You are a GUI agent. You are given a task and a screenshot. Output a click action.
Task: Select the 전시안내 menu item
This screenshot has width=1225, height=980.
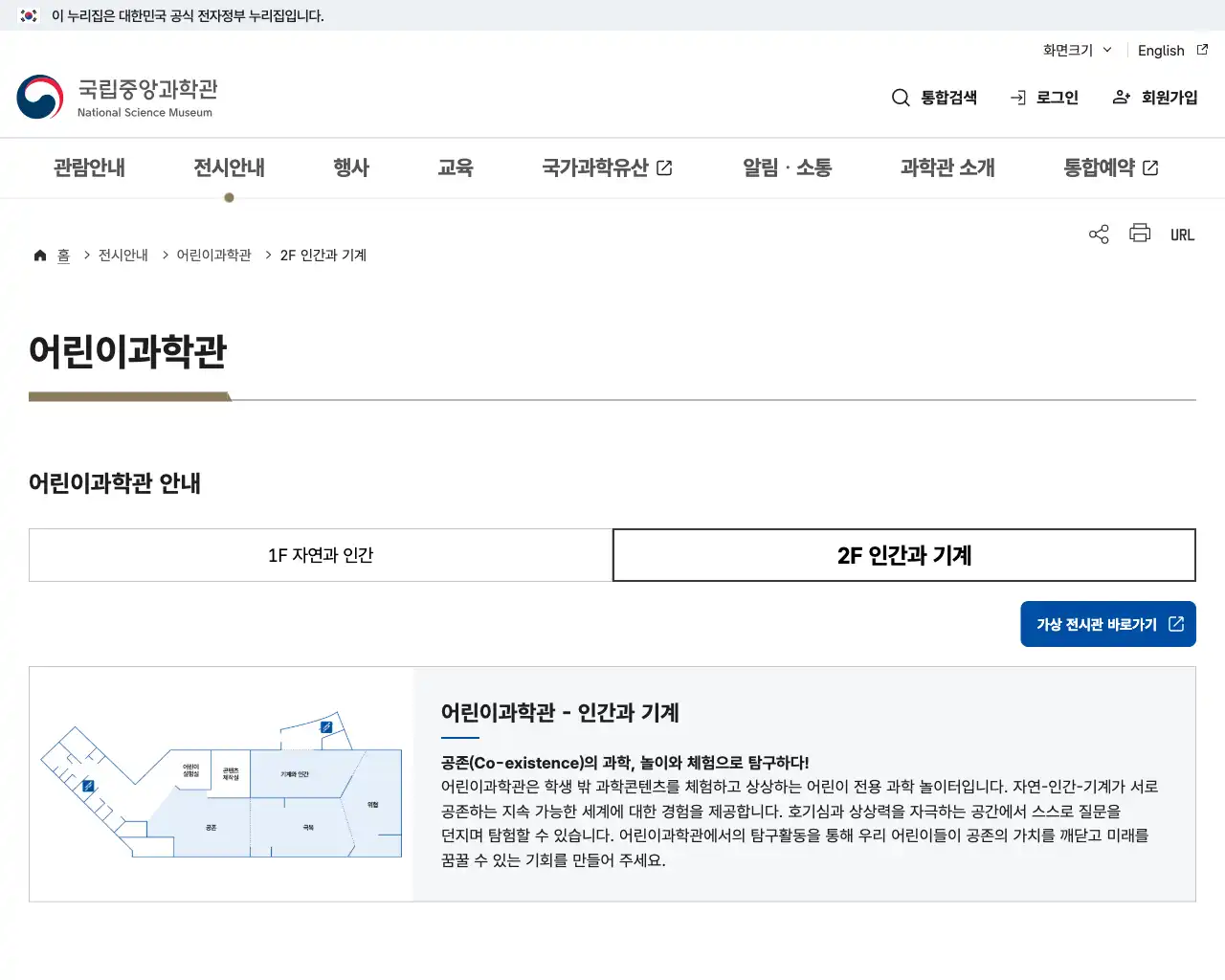(x=228, y=167)
